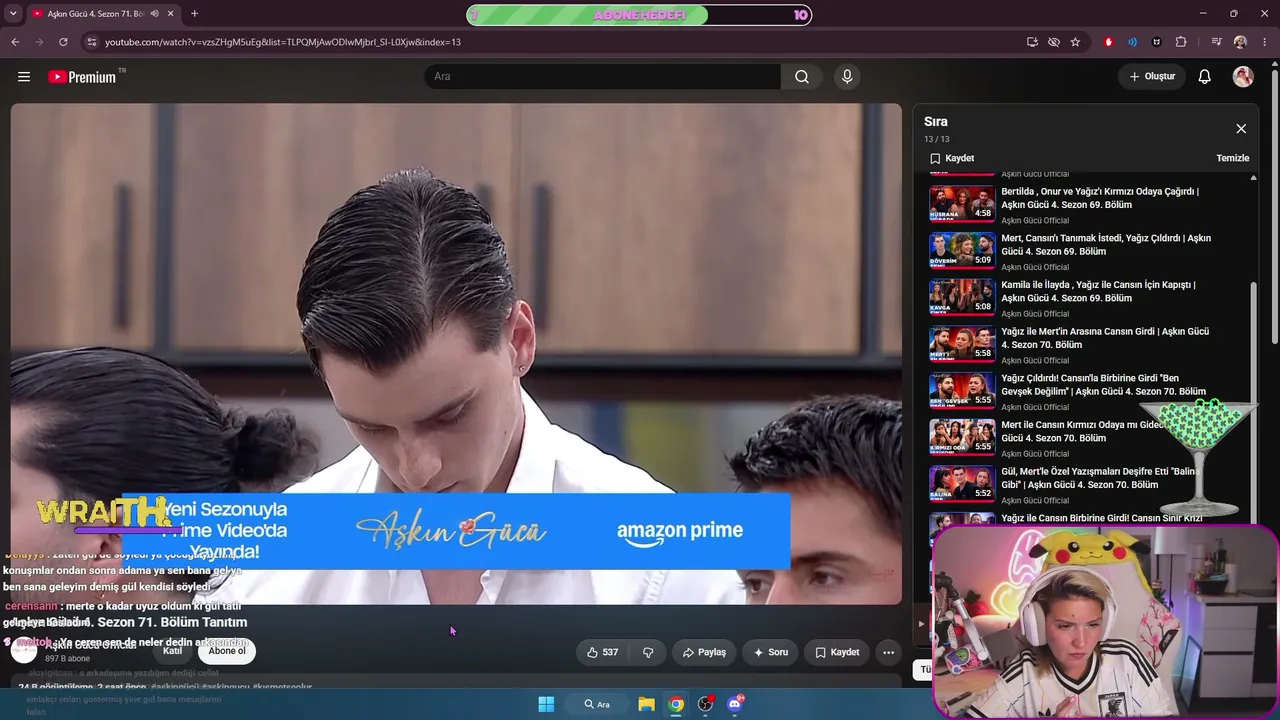This screenshot has height=720, width=1280.
Task: Share the video with Paylaş
Action: click(704, 652)
